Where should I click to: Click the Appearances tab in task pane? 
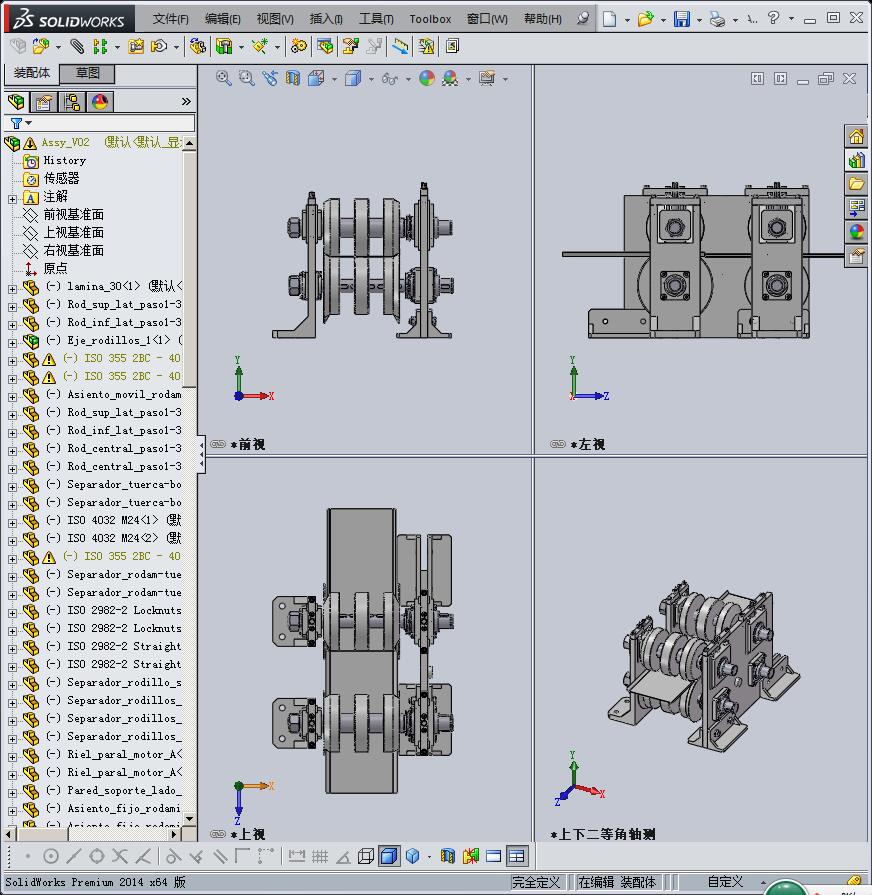(x=856, y=232)
